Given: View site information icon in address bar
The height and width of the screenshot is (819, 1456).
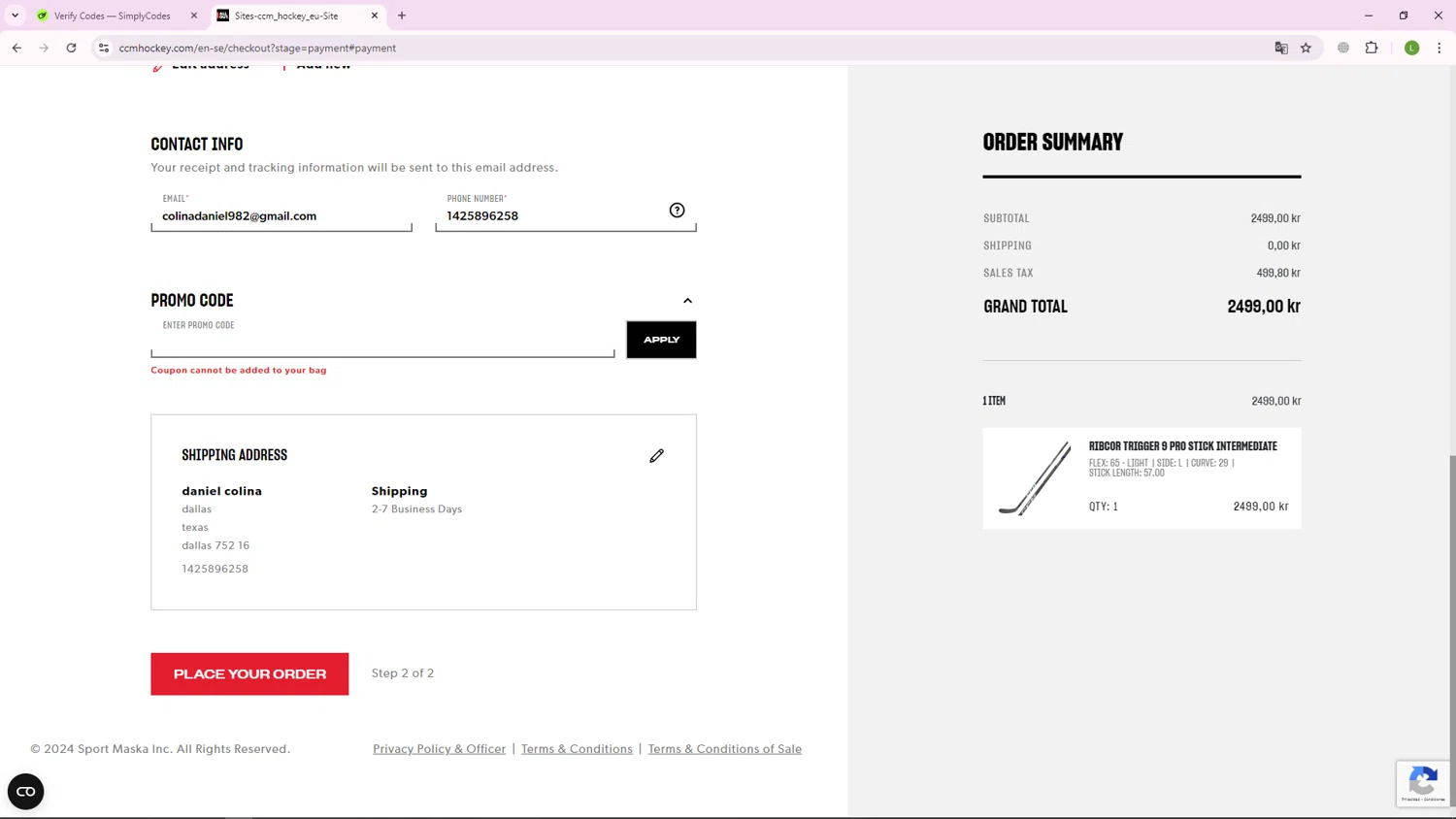Looking at the screenshot, I should [x=104, y=48].
